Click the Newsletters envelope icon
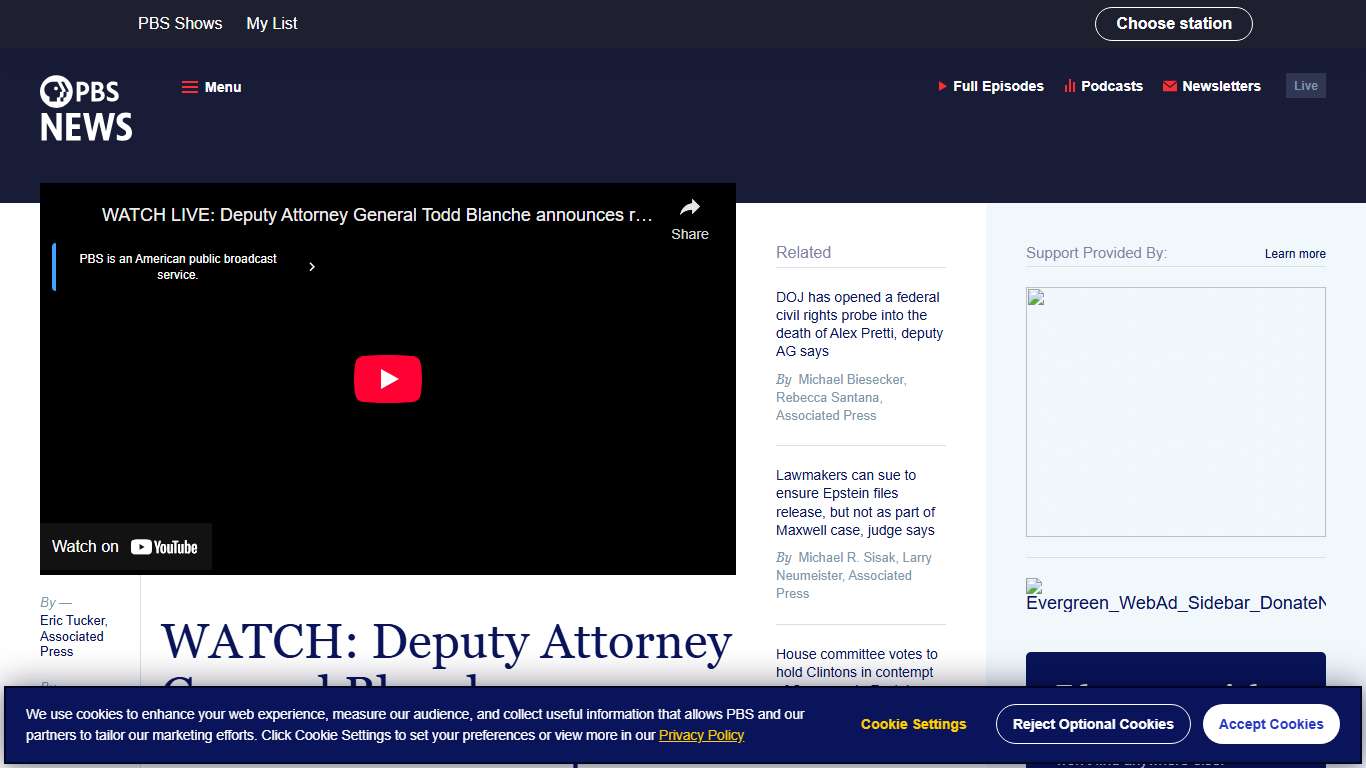This screenshot has height=768, width=1366. 1169,86
